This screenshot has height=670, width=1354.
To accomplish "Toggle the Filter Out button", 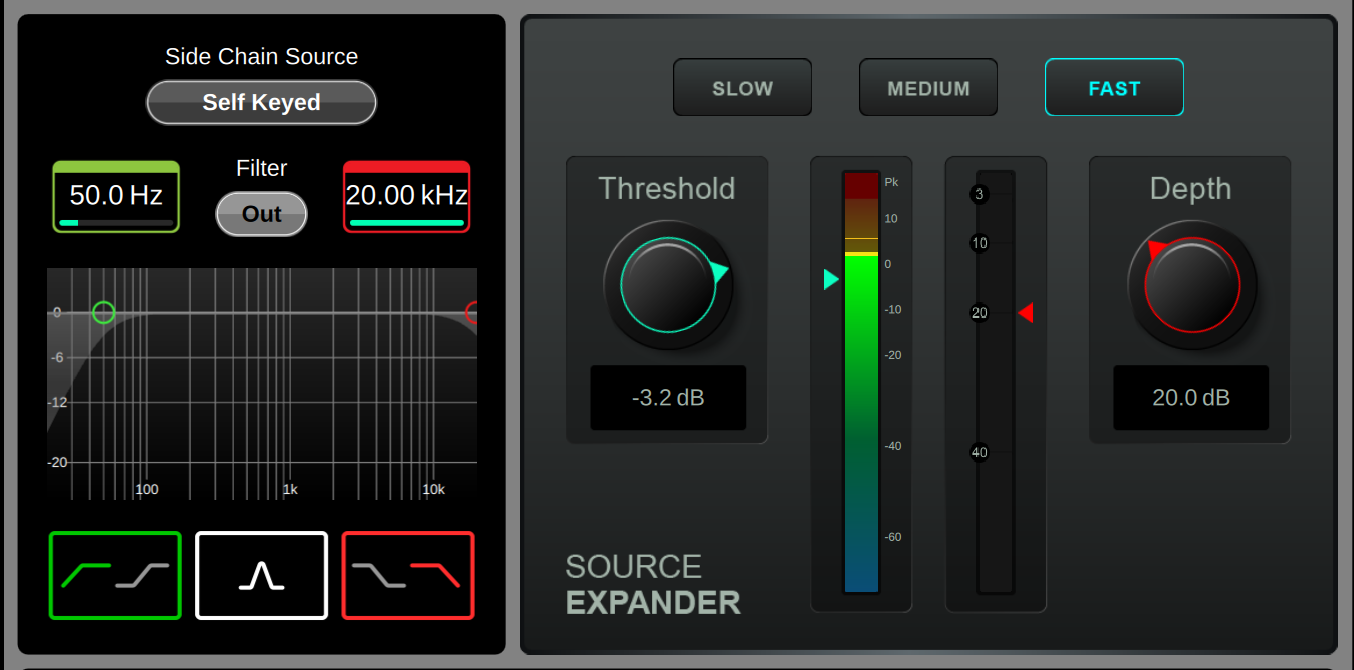I will click(x=261, y=214).
